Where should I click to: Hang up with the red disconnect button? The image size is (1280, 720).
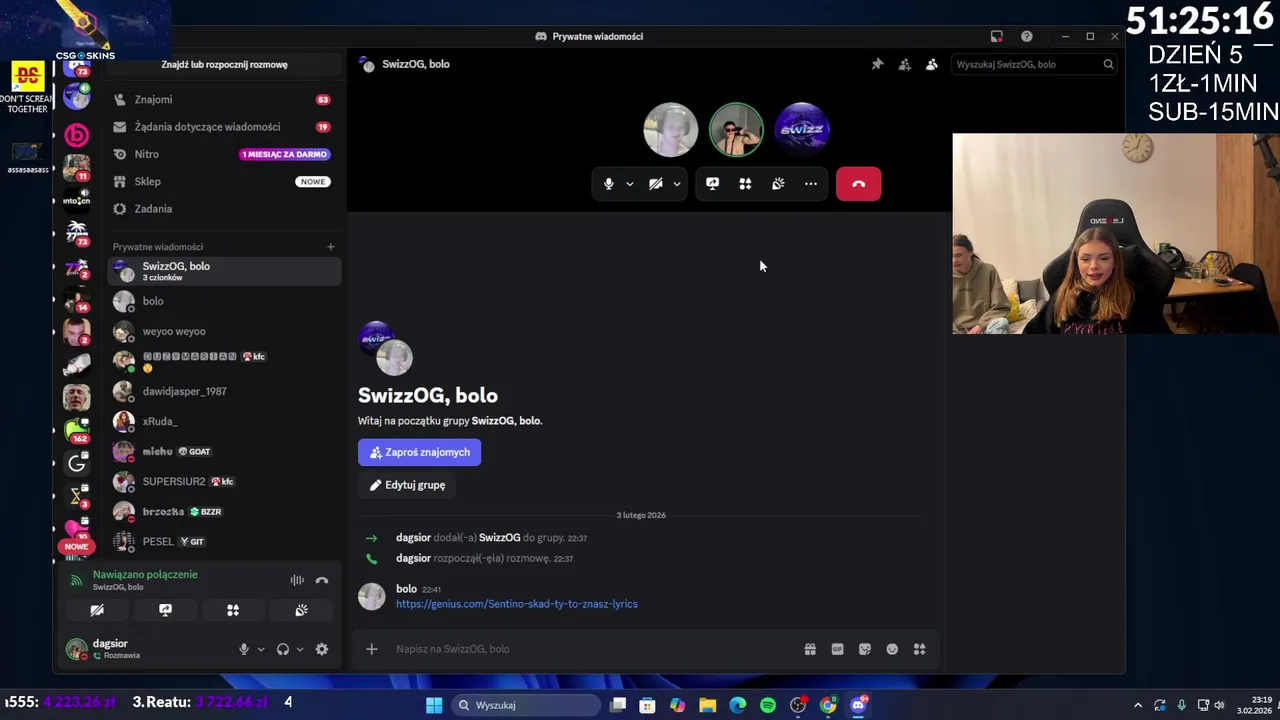pos(858,184)
